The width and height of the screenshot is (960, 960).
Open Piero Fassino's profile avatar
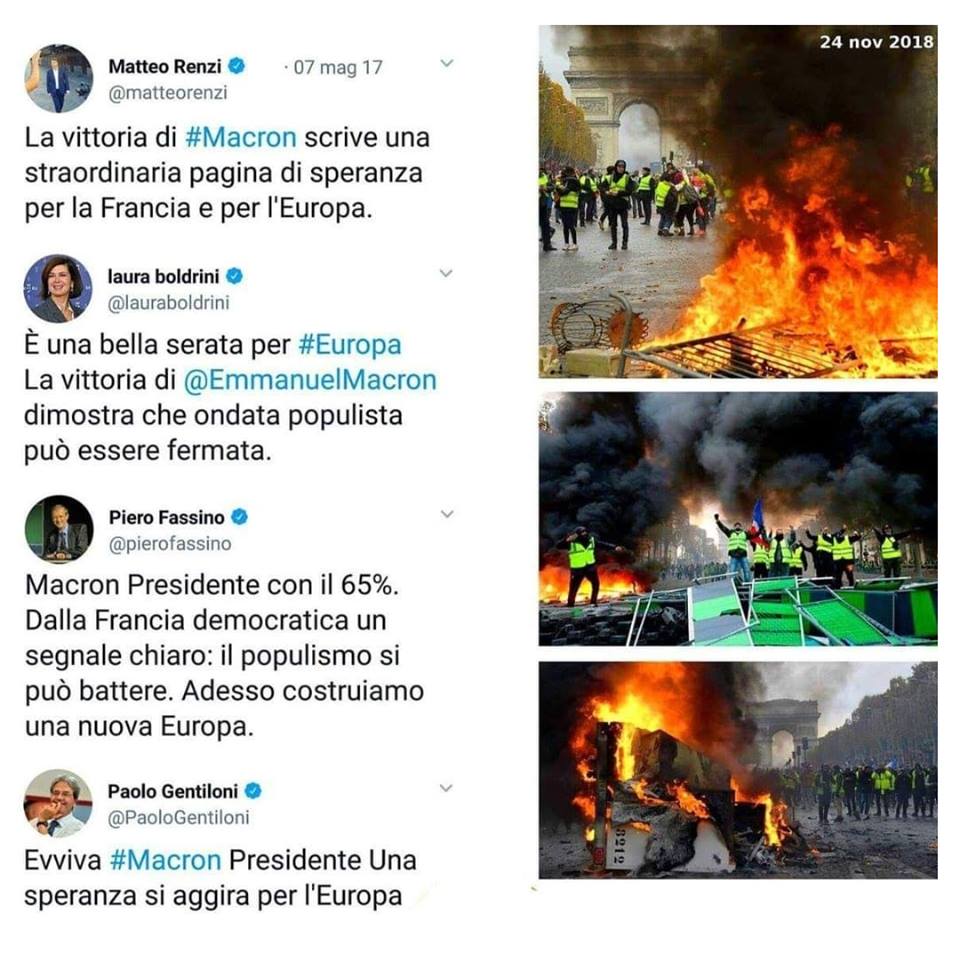point(59,529)
